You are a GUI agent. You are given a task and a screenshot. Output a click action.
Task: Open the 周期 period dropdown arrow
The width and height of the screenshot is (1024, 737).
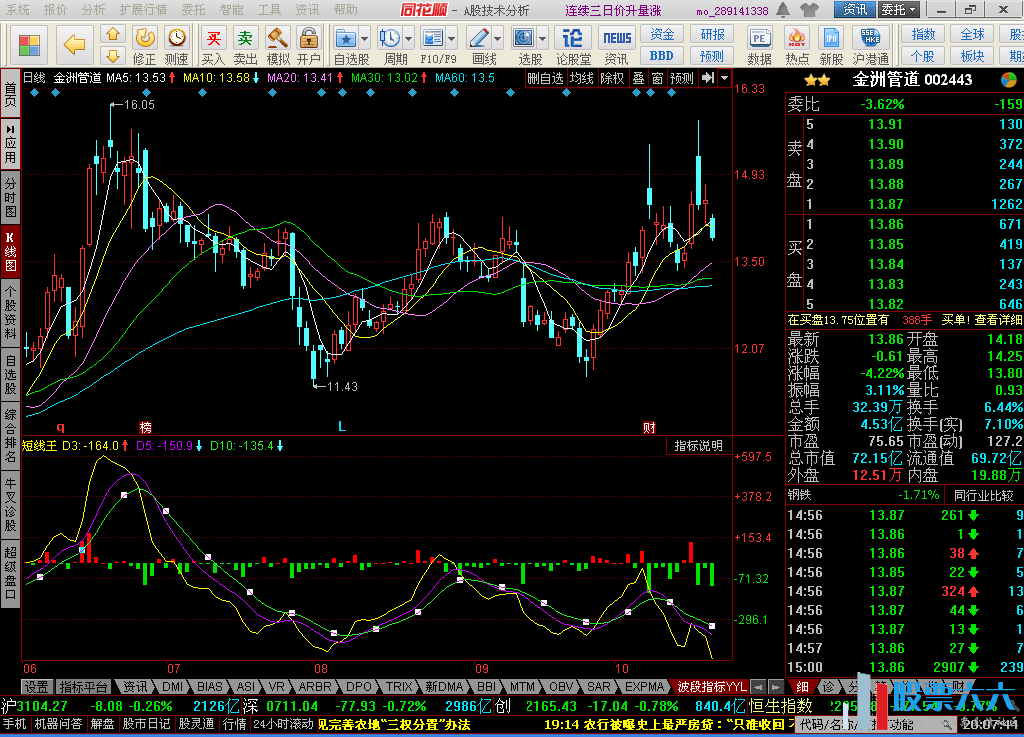tap(409, 39)
